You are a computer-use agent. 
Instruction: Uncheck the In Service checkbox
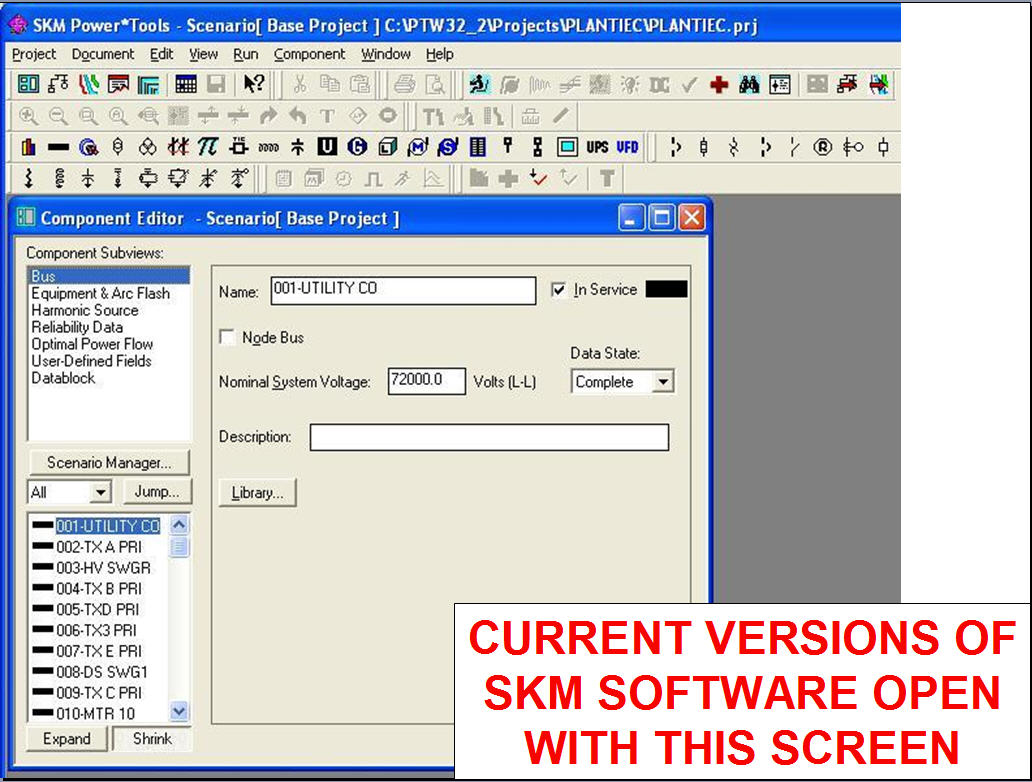(559, 290)
